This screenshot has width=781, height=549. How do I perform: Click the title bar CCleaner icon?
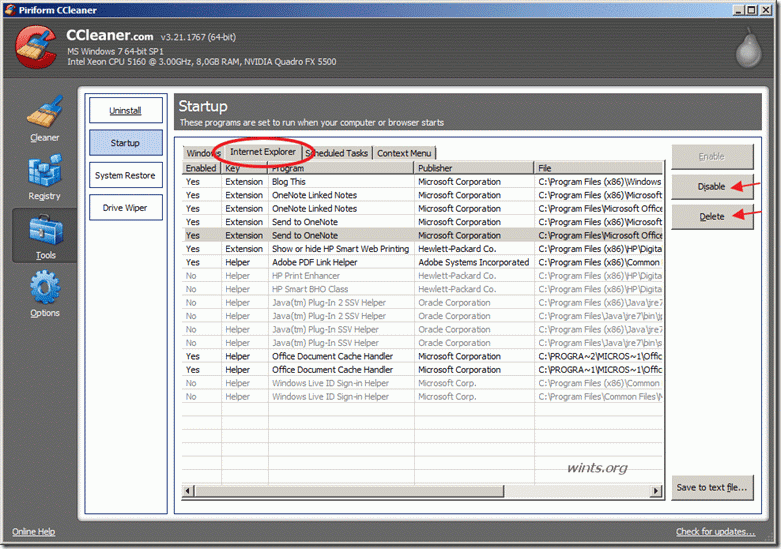click(9, 9)
